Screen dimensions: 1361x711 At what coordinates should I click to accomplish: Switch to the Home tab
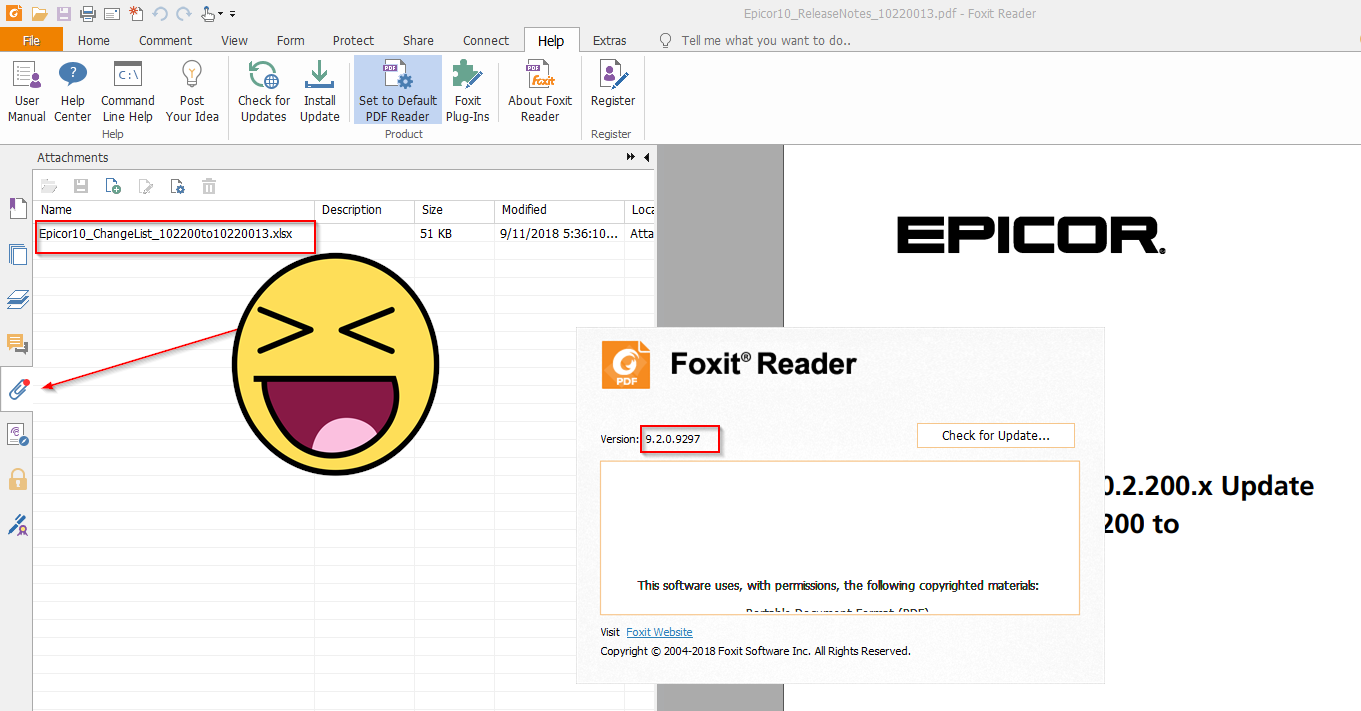(x=94, y=40)
